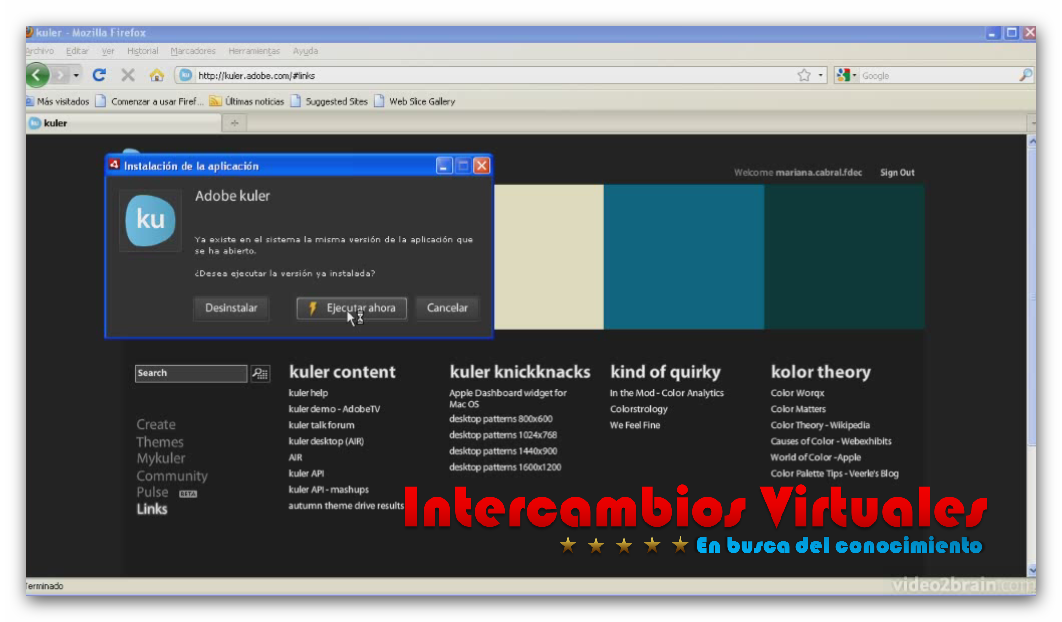The width and height of the screenshot is (1062, 622).
Task: Click inside the Search input field
Action: 190,373
